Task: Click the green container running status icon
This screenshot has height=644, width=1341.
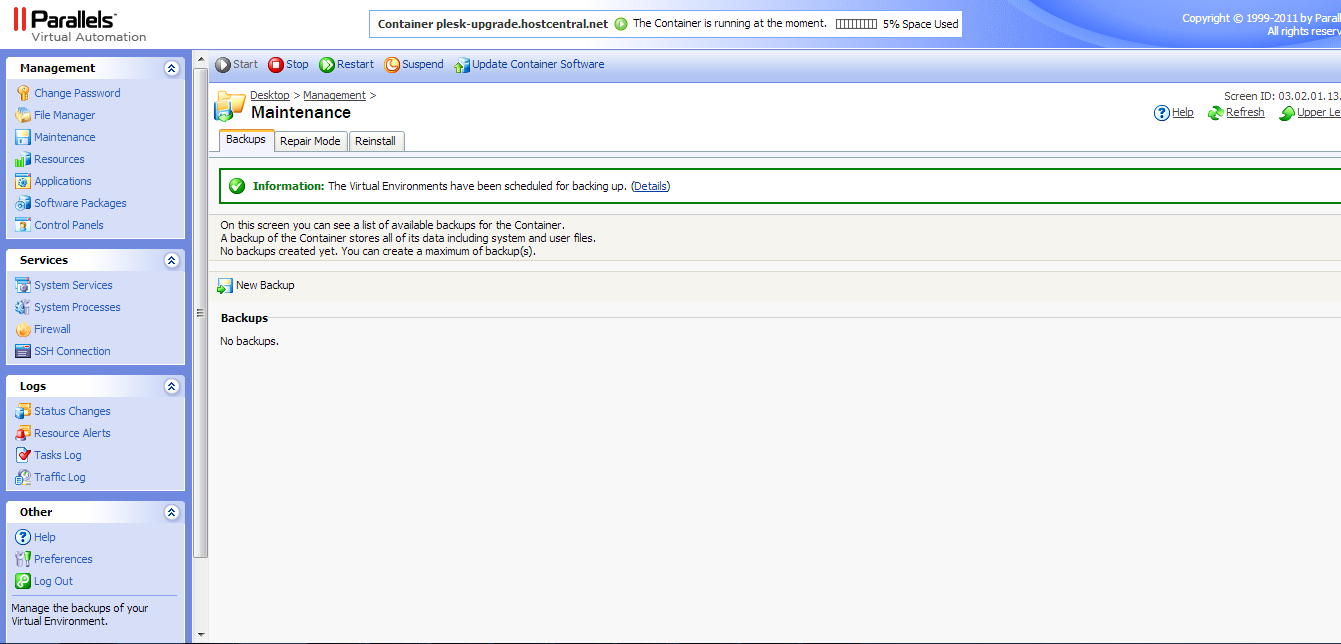Action: 621,24
